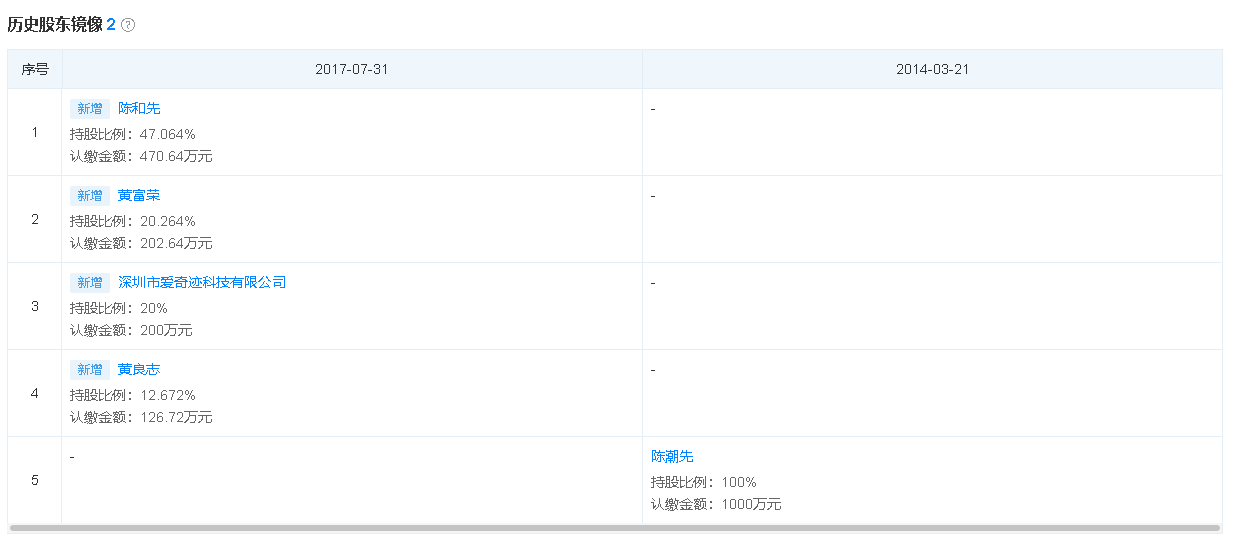Click the 历史股东镜像 section title
Viewport: 1234px width, 543px height.
(55, 25)
